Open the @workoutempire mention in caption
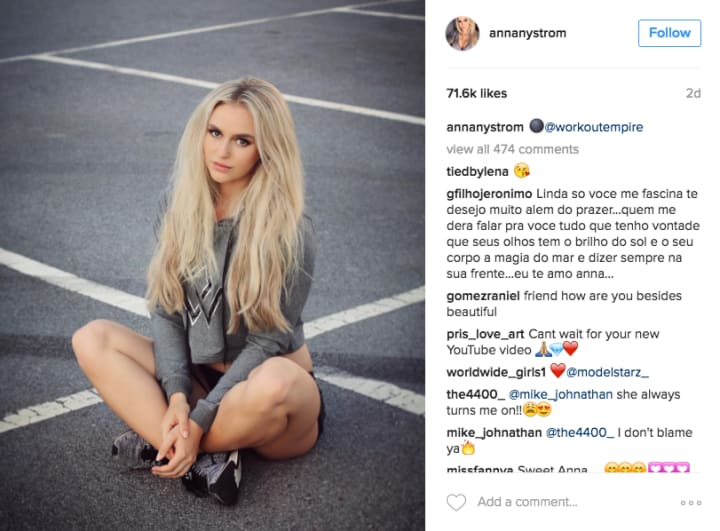720x531 pixels. [x=593, y=127]
